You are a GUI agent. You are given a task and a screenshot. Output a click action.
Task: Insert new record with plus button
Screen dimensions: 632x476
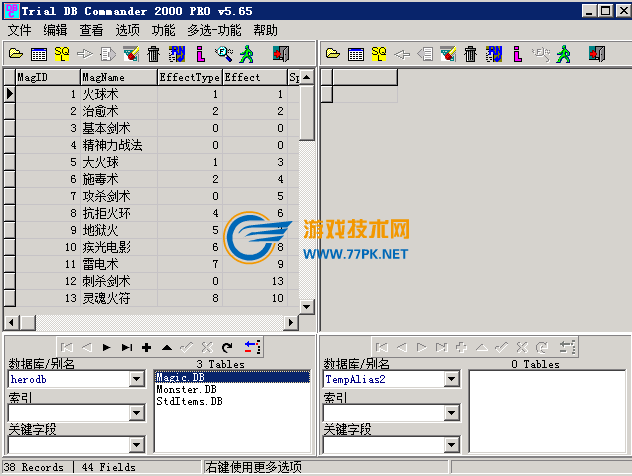(147, 347)
